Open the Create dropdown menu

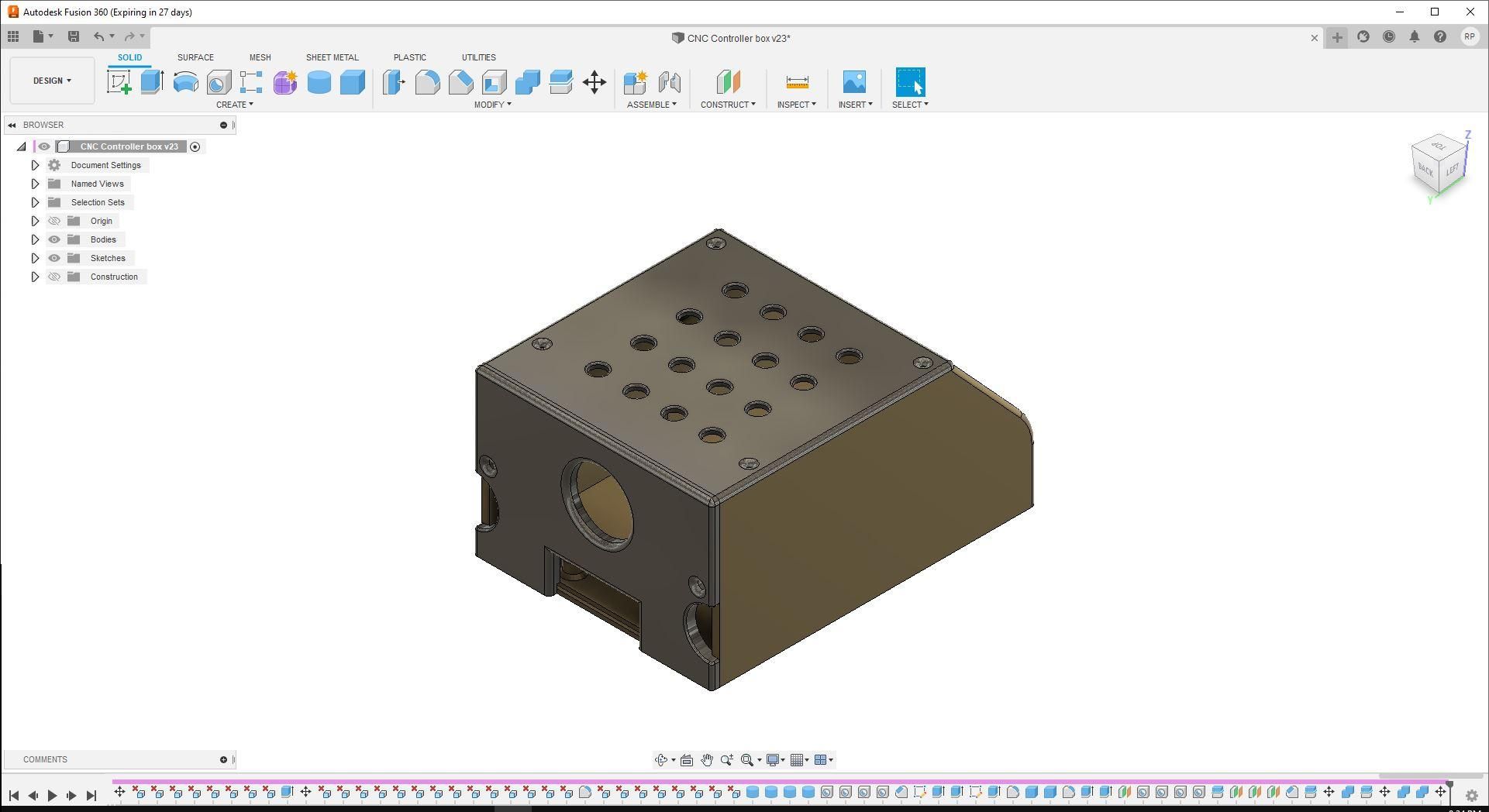[235, 105]
